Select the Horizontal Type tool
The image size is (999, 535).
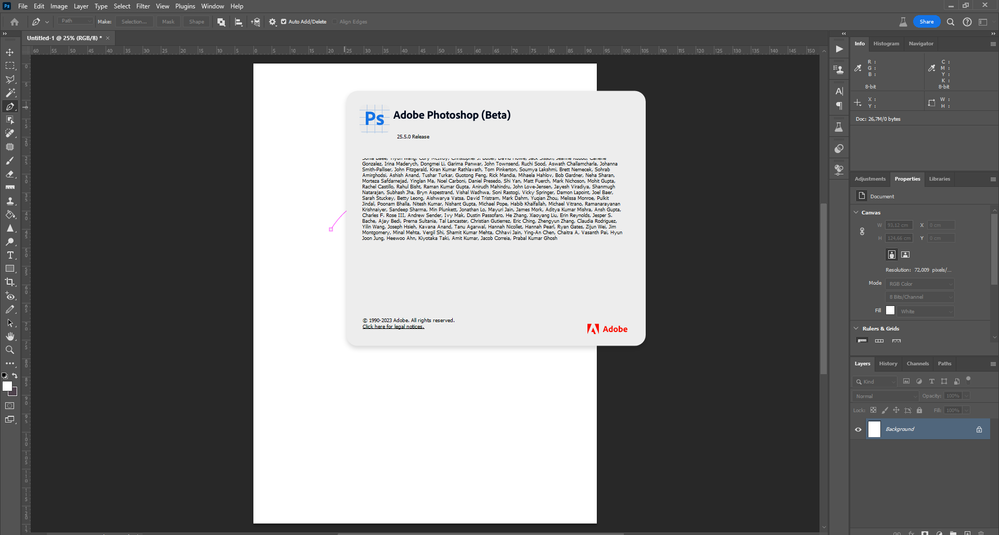(10, 255)
